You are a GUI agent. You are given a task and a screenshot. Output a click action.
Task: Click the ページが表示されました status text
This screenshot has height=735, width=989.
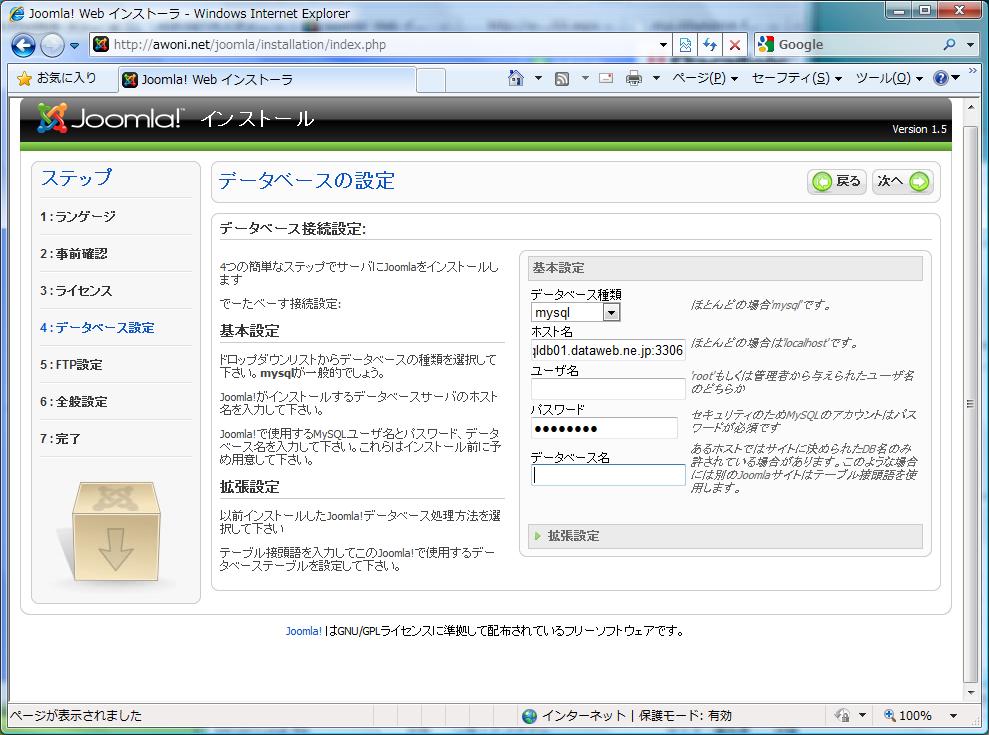(x=76, y=715)
